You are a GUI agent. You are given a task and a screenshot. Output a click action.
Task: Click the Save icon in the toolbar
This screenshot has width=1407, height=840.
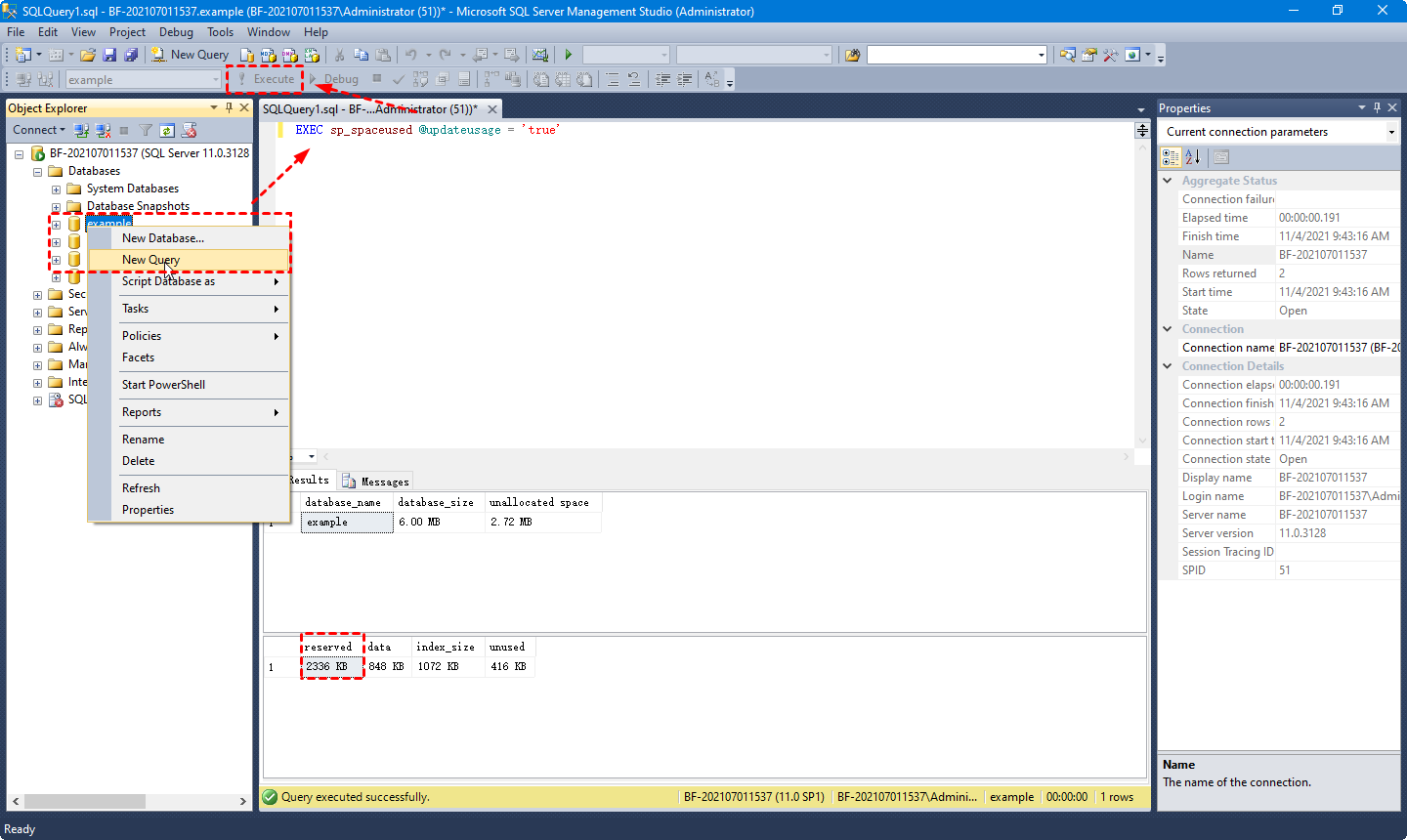click(109, 55)
